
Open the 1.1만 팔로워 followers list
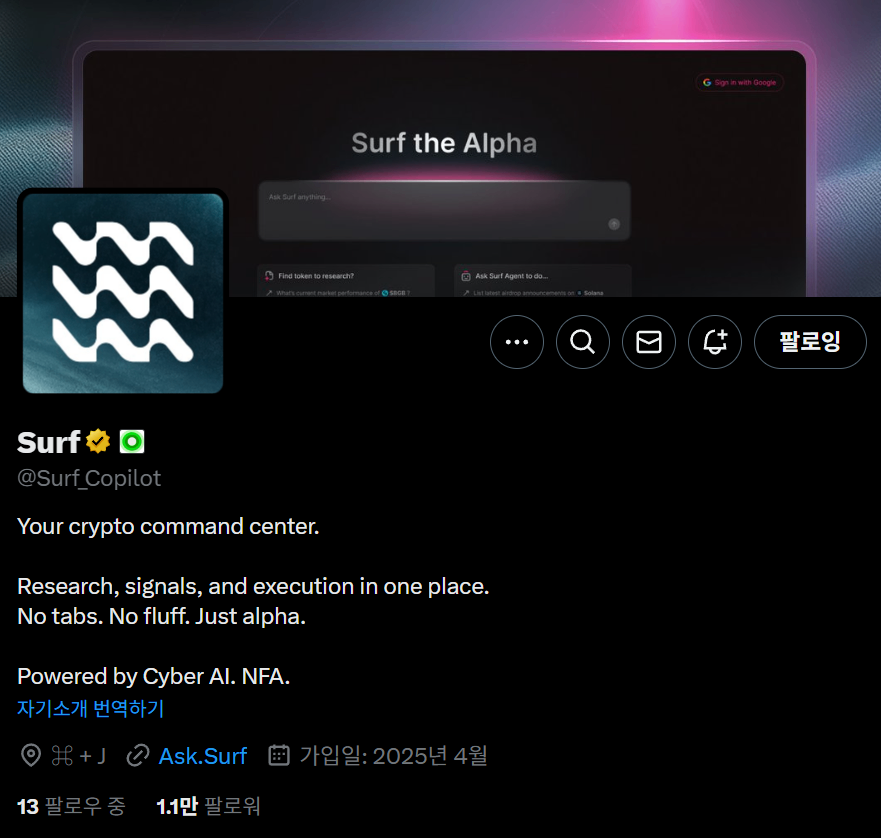(x=208, y=806)
